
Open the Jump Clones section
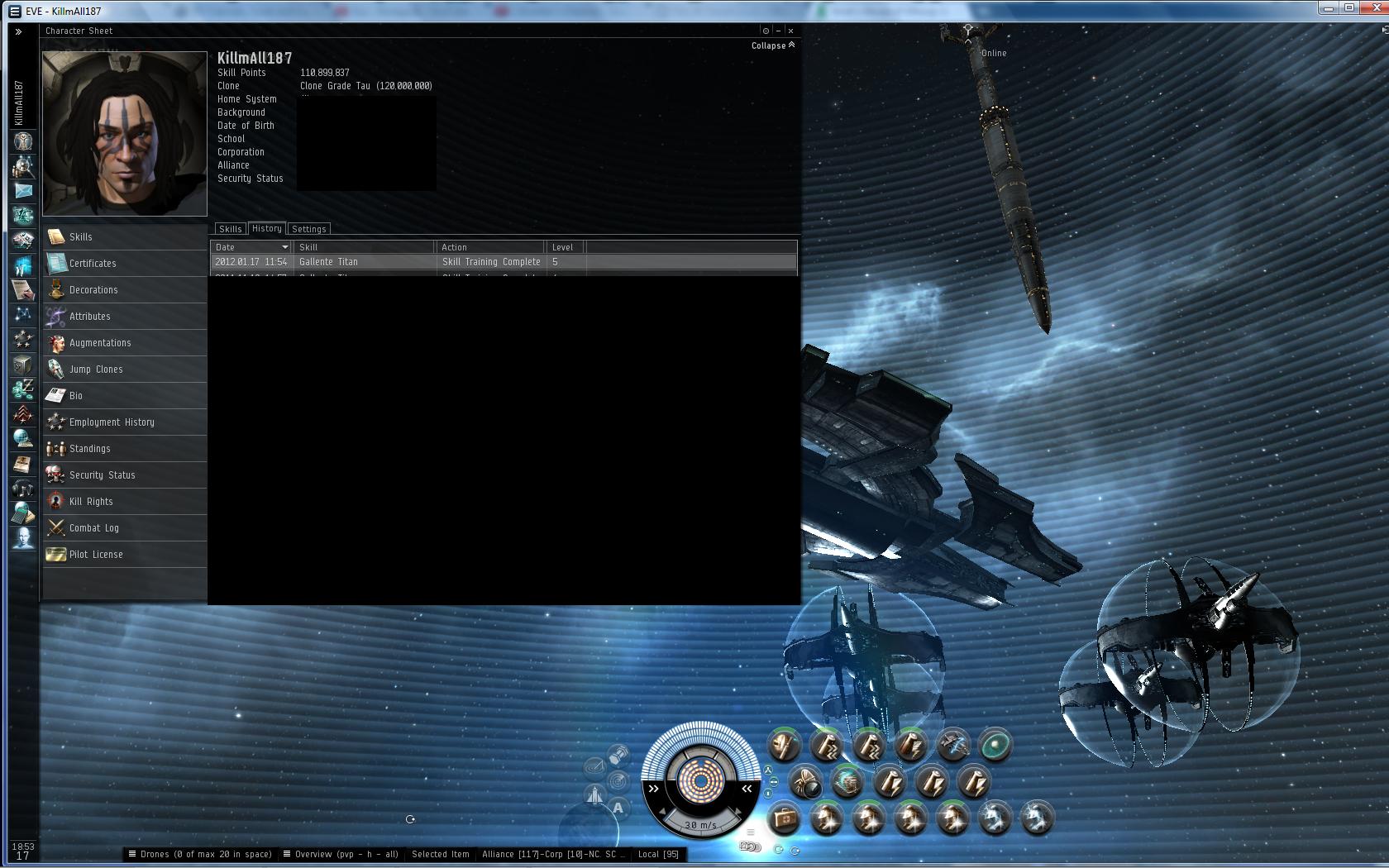(125, 370)
